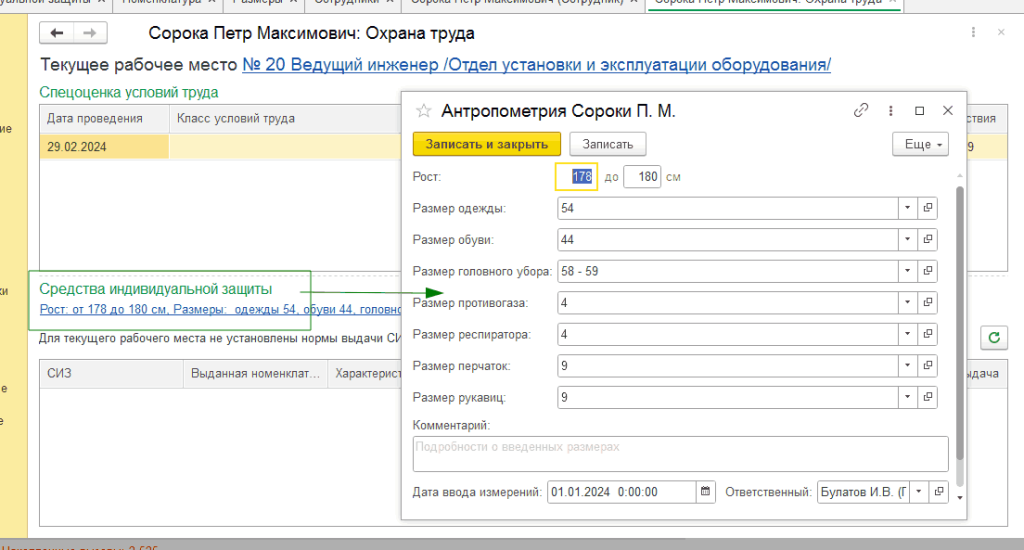Open the Антропометрия dialog kebab menu
This screenshot has width=1024, height=550.
coord(891,111)
